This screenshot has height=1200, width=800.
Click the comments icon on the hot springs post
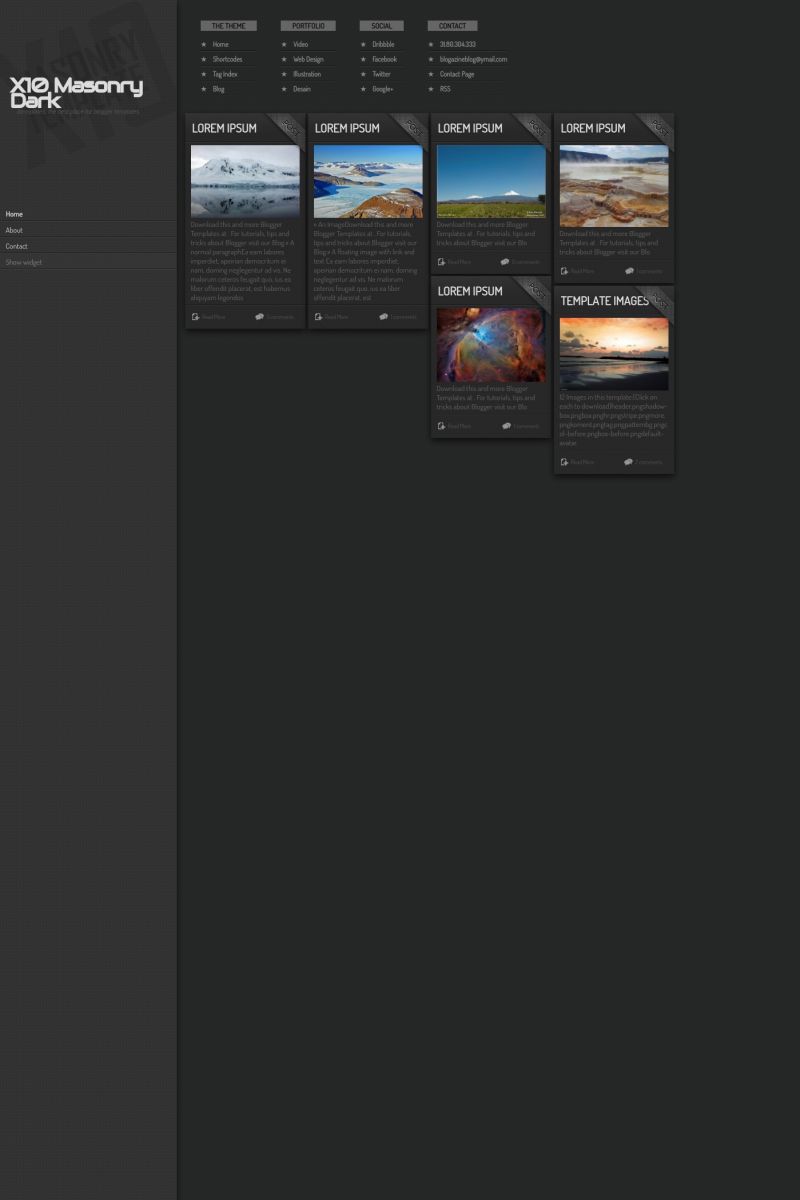[629, 271]
